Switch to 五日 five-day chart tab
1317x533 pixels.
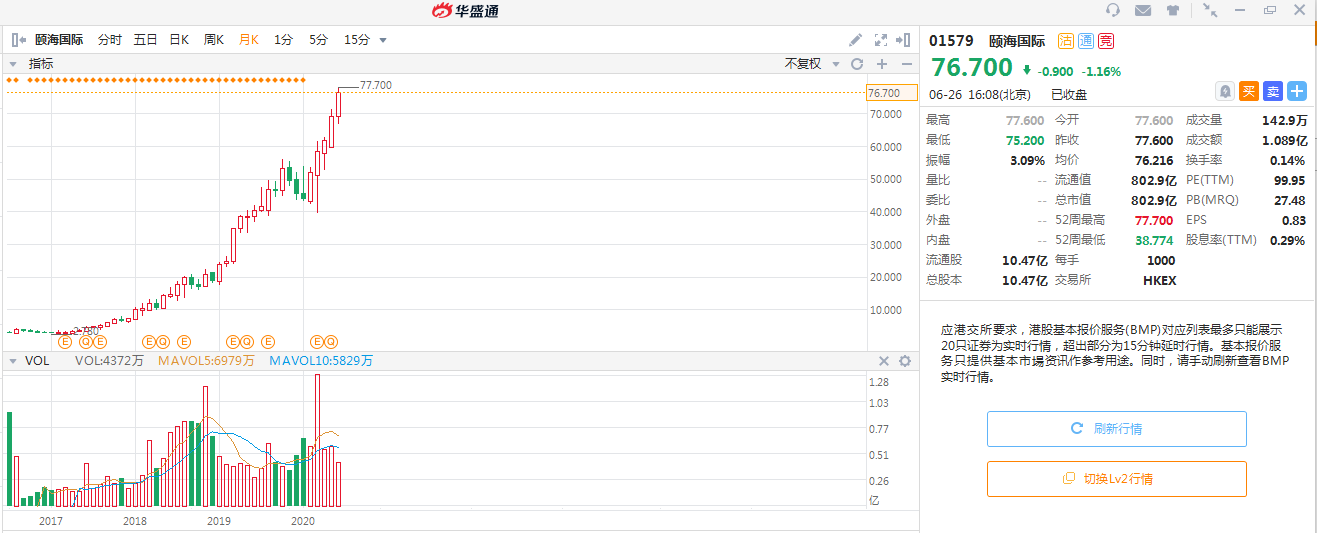146,40
